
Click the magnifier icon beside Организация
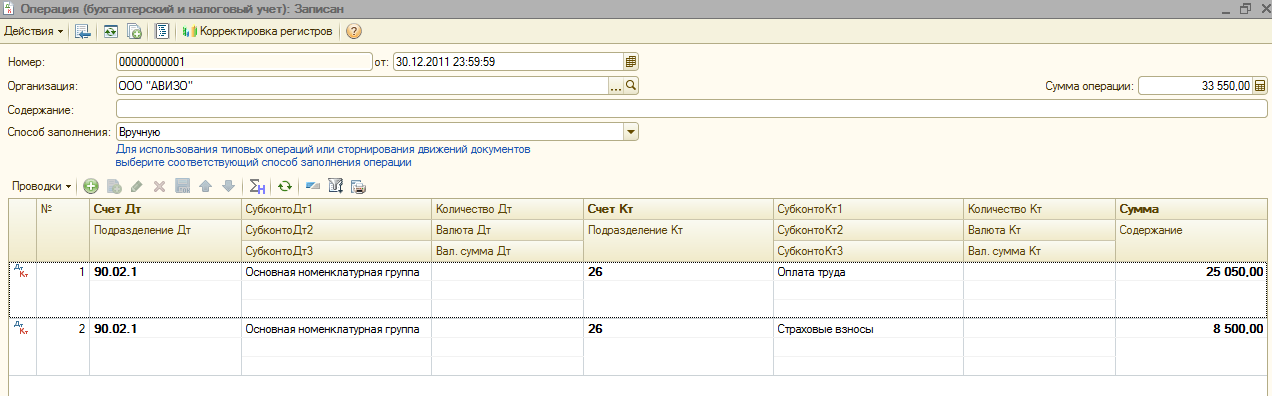pos(631,86)
